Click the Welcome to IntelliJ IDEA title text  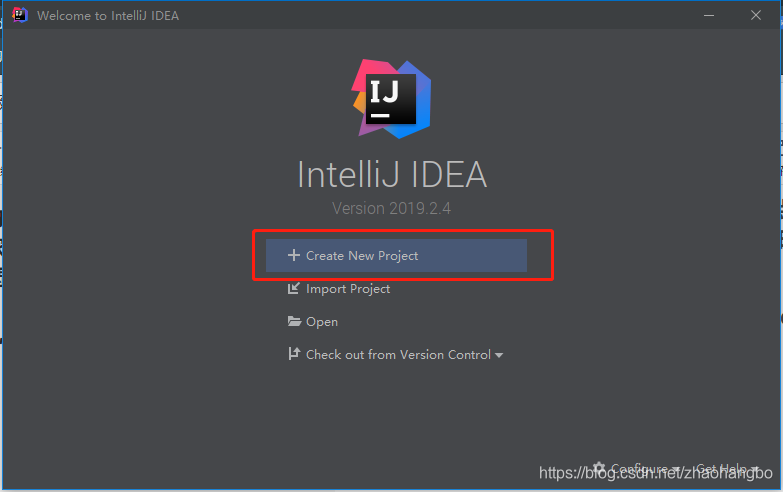coord(108,16)
